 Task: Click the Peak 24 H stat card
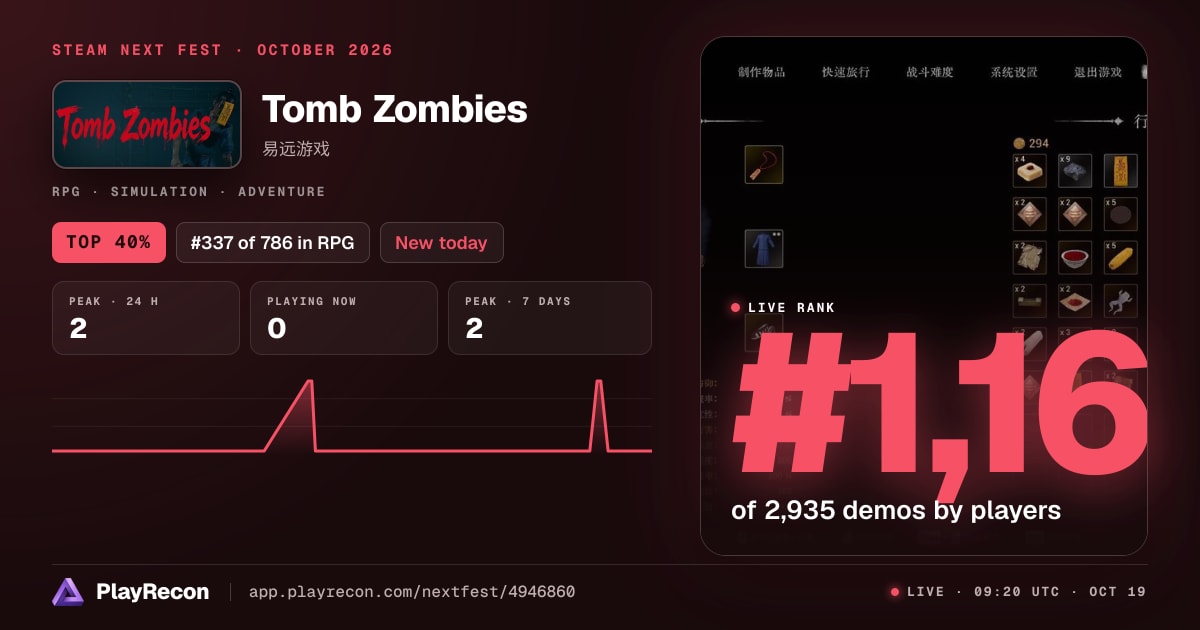[x=146, y=318]
